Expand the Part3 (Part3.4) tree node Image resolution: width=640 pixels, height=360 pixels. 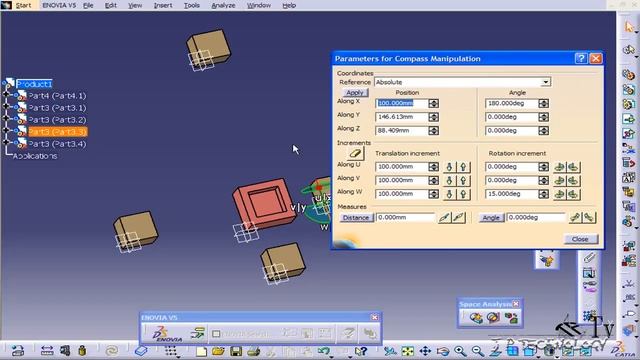[x=6, y=142]
